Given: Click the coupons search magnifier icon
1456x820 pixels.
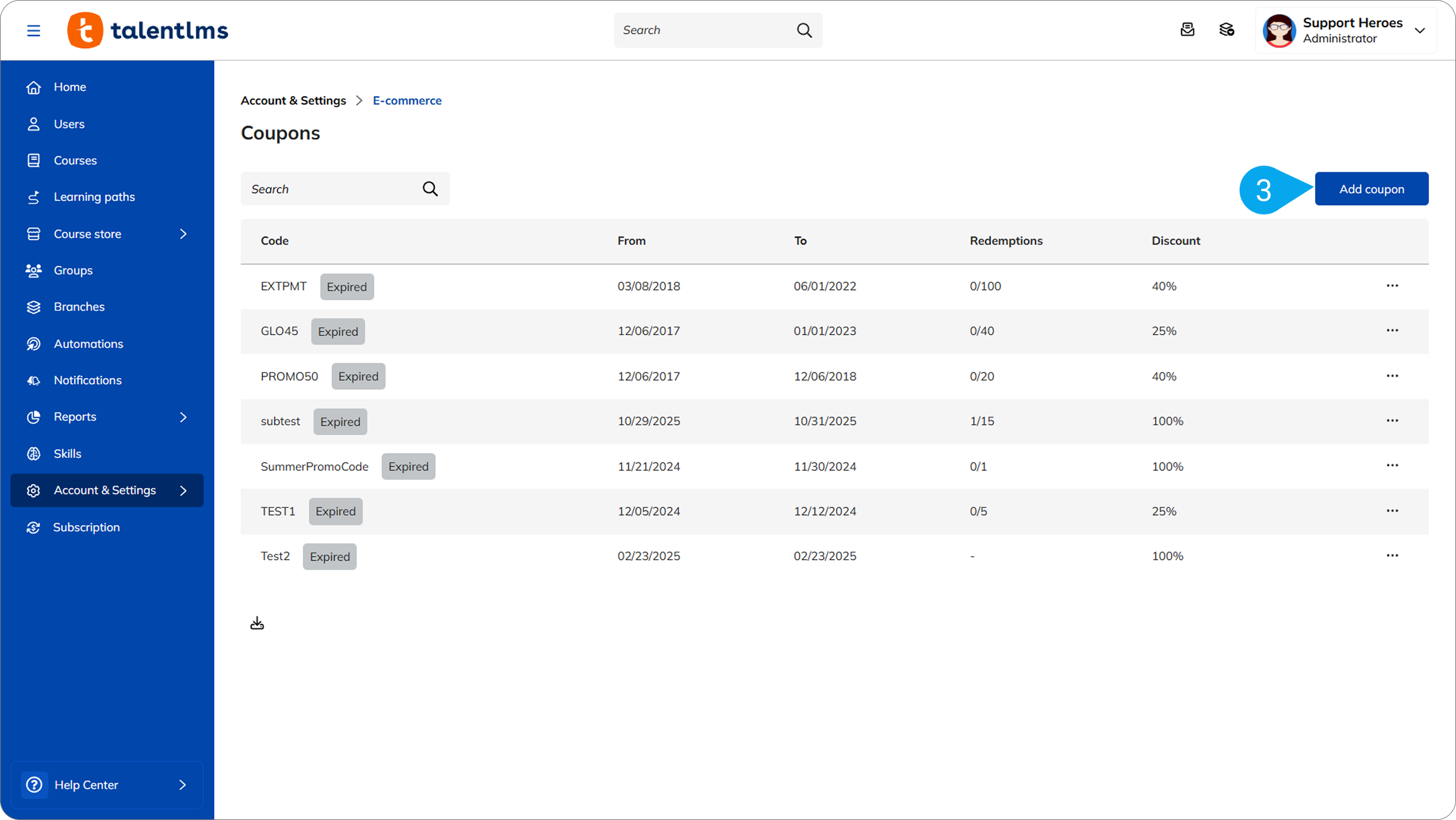Looking at the screenshot, I should click(430, 189).
